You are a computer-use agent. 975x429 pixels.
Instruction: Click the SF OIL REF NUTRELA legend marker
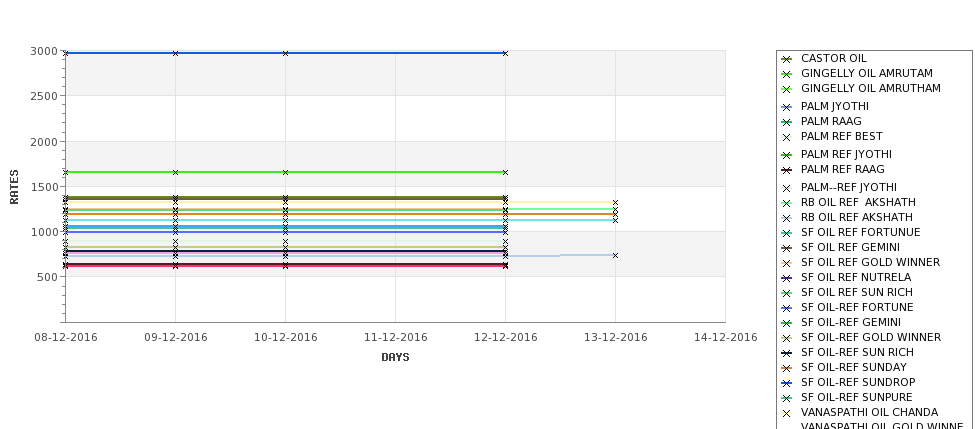[x=786, y=278]
